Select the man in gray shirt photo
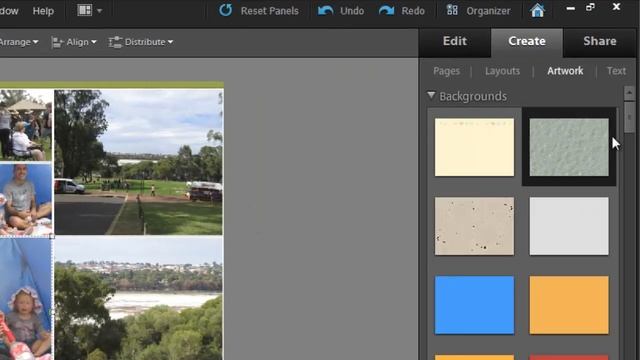 point(26,199)
